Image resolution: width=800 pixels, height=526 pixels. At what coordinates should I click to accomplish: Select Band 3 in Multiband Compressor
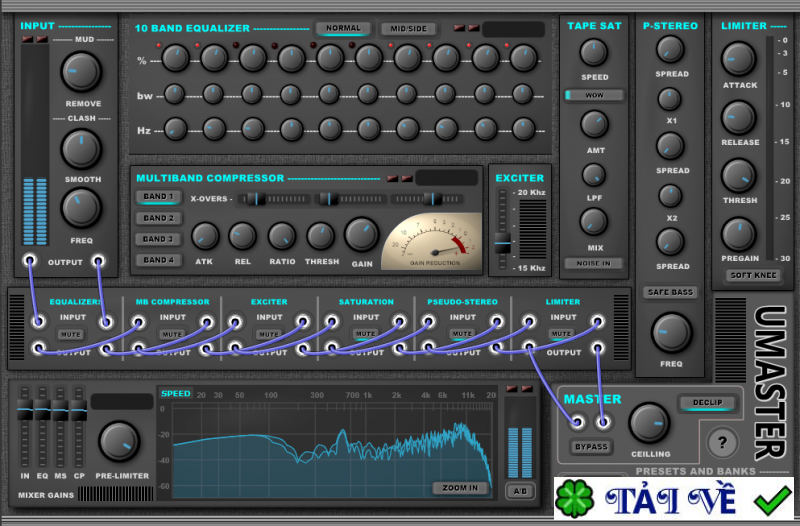coord(158,239)
